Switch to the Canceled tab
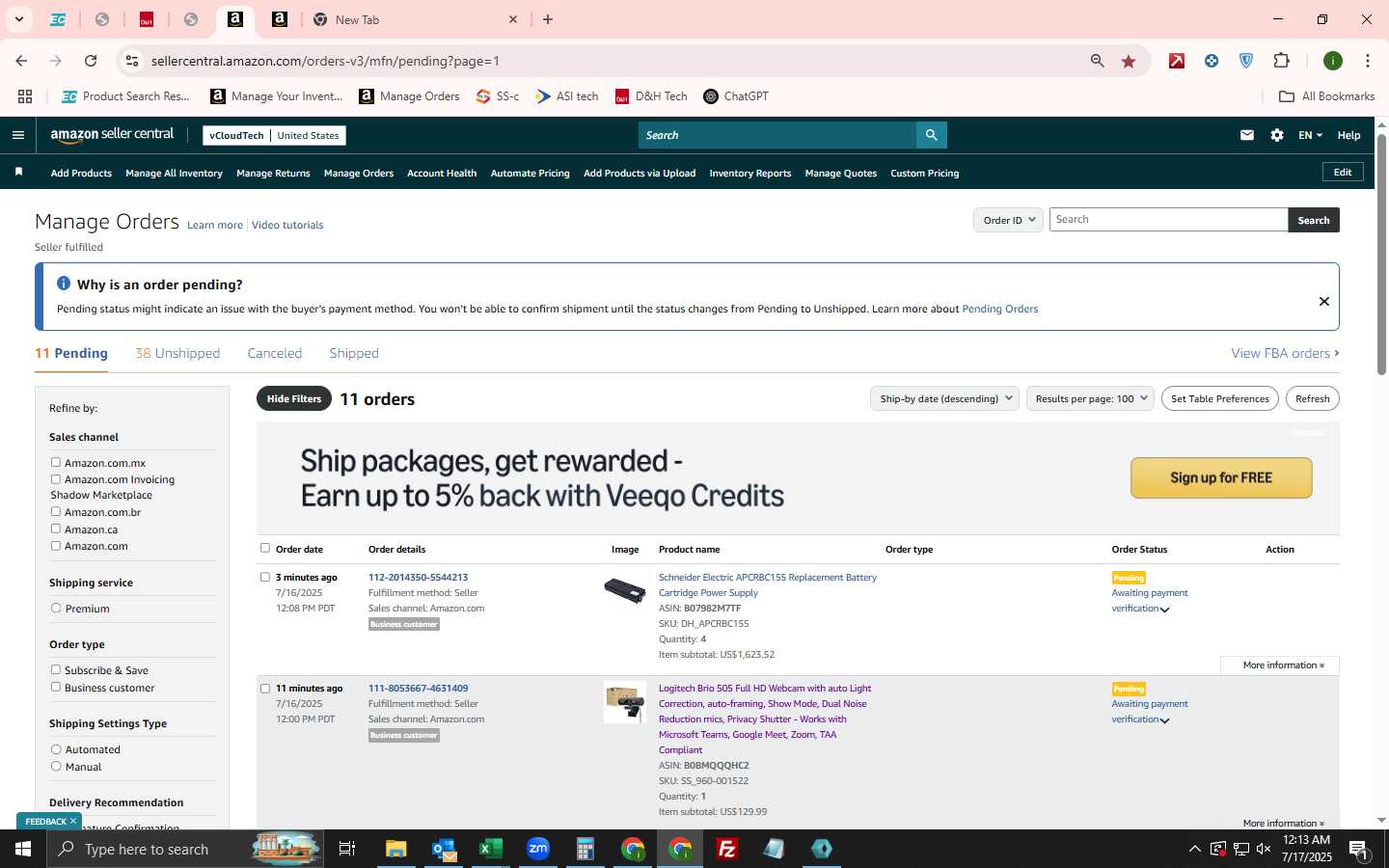This screenshot has height=868, width=1389. coord(275,353)
